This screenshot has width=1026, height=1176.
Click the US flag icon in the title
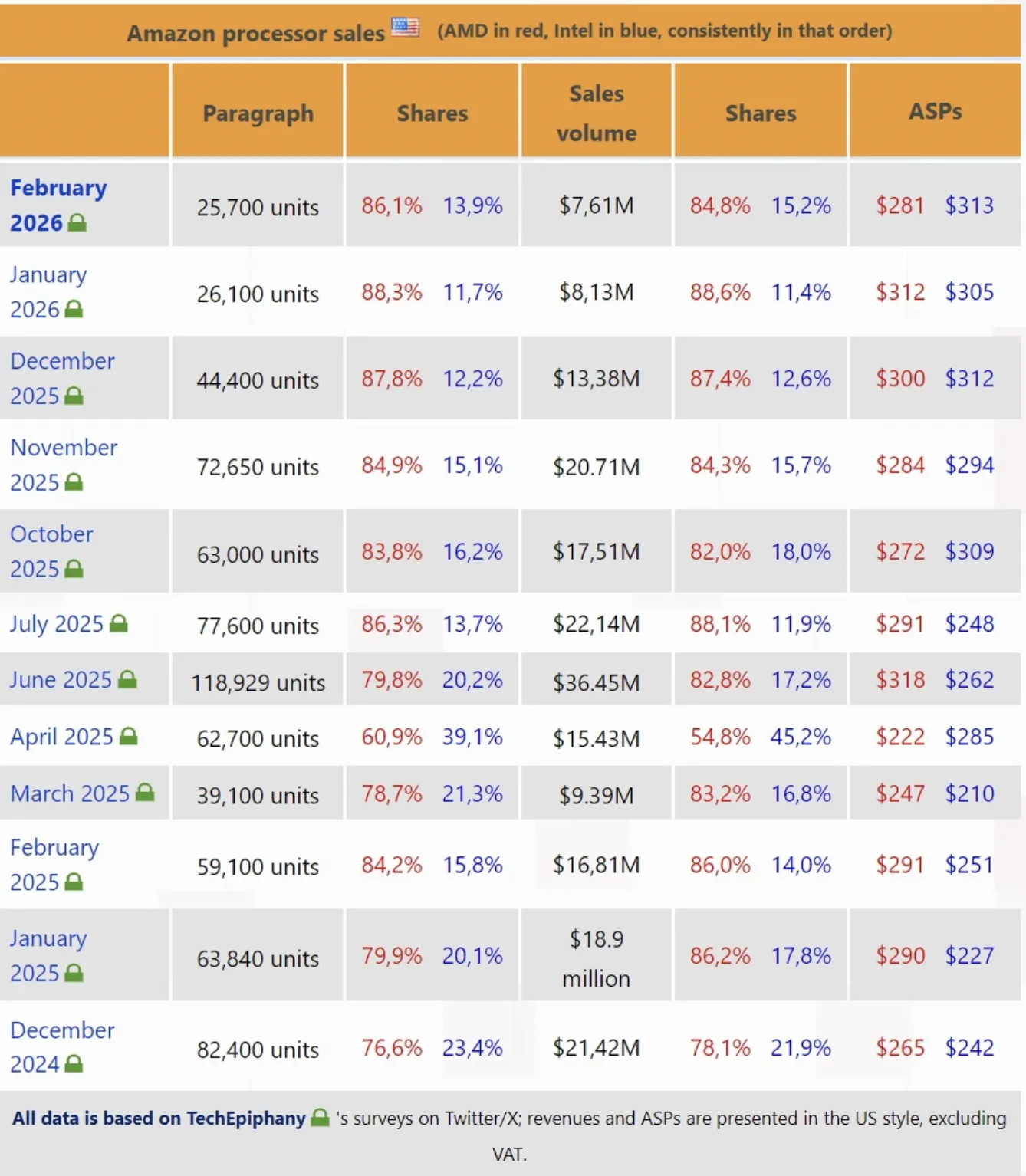pyautogui.click(x=404, y=28)
